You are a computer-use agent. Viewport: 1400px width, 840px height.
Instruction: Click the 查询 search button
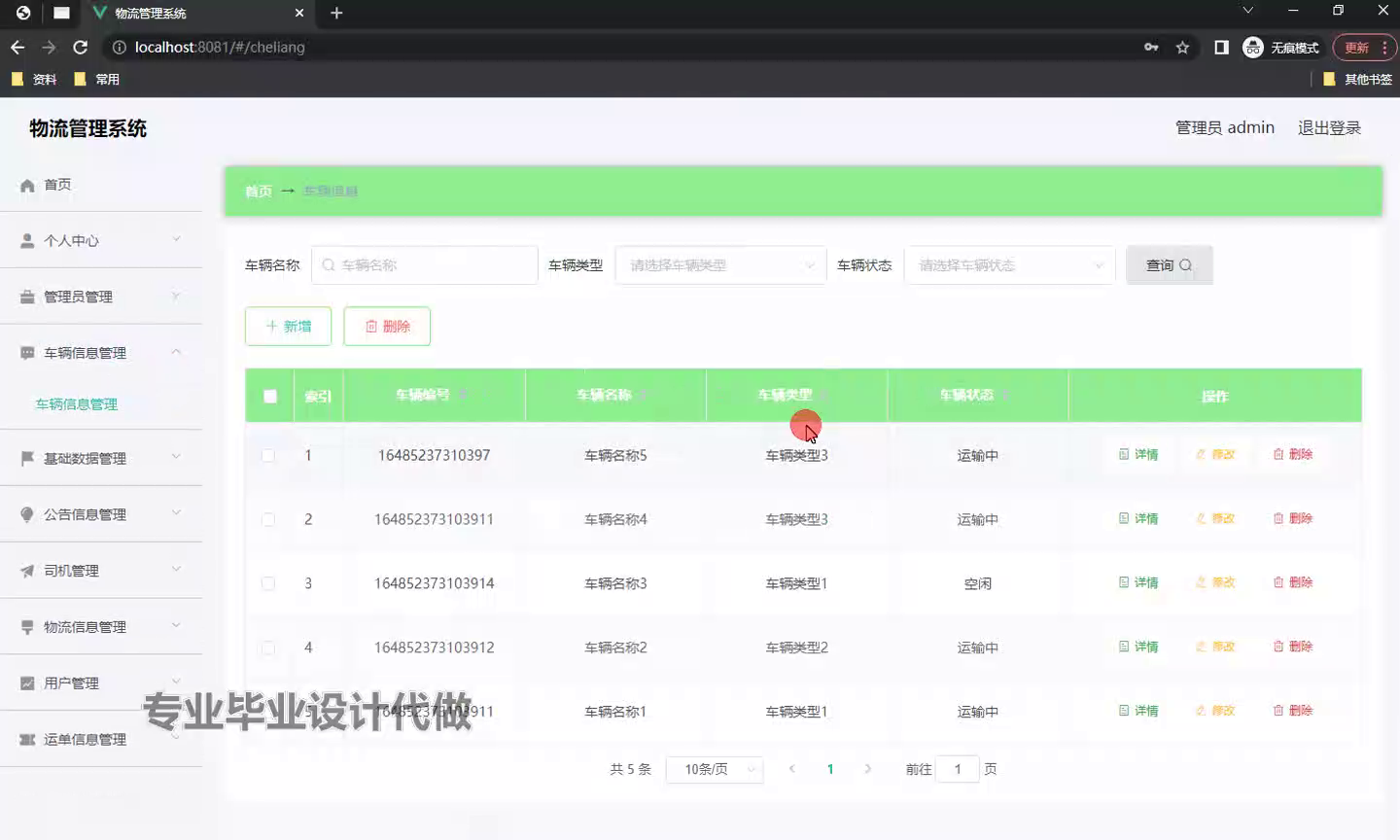pyautogui.click(x=1169, y=265)
